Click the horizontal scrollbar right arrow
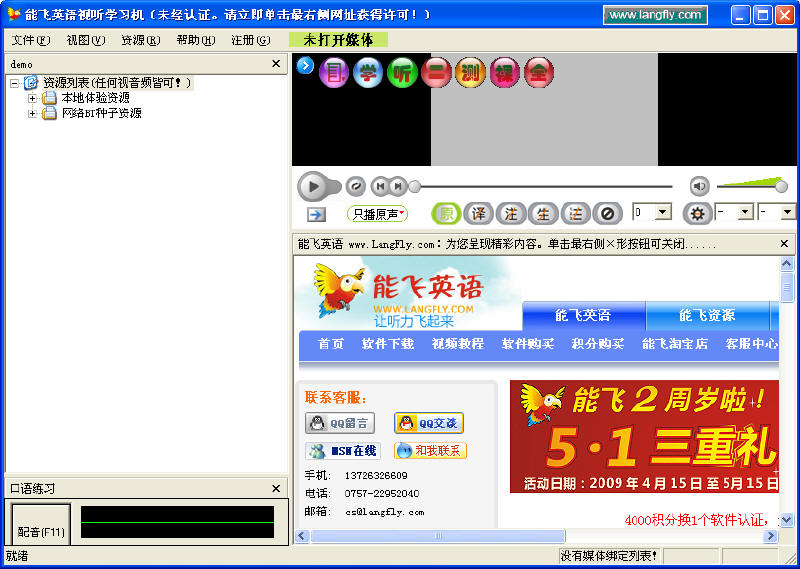The height and width of the screenshot is (569, 800). coord(770,536)
